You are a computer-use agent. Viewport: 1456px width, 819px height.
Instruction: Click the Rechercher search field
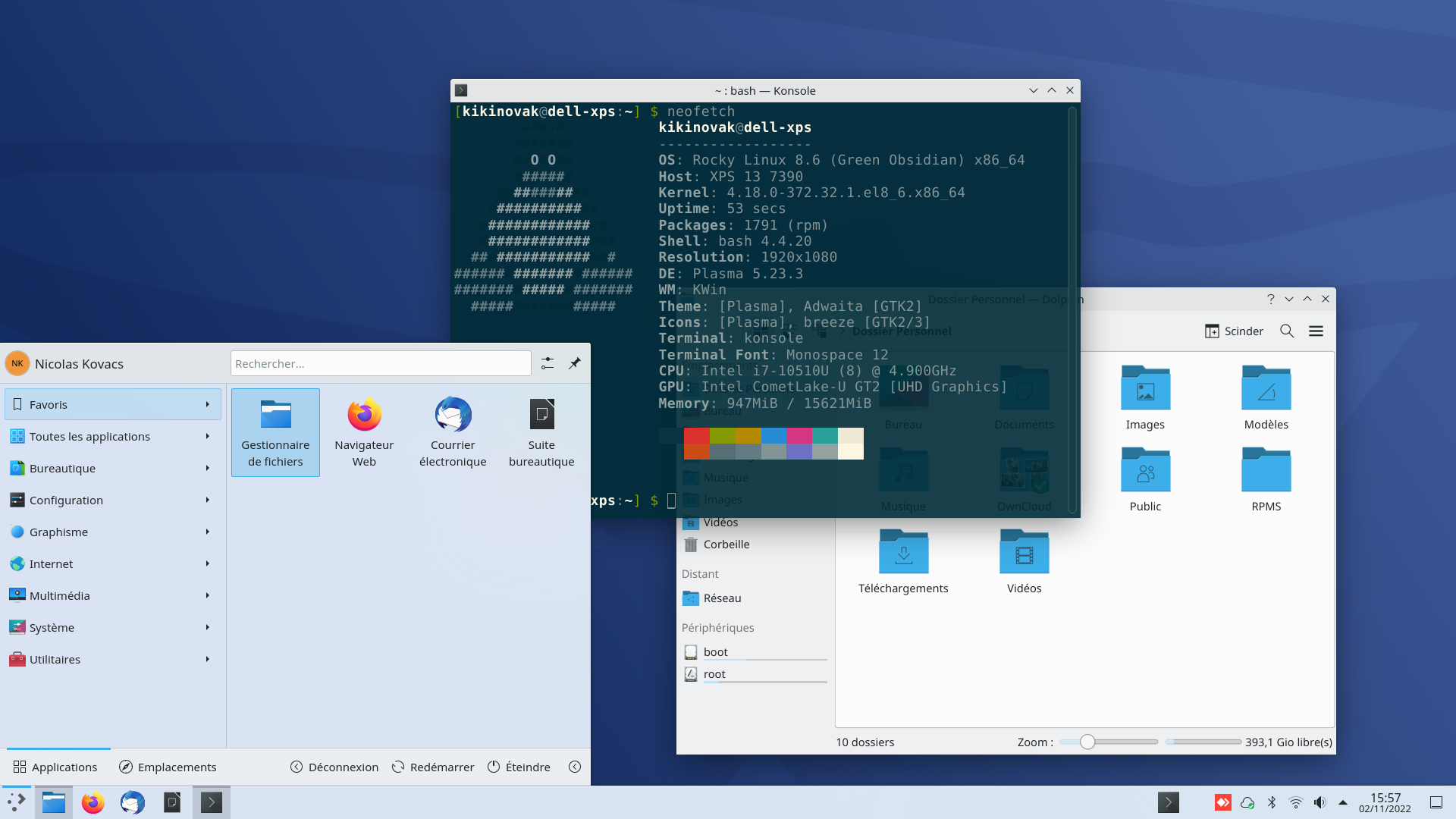tap(380, 363)
